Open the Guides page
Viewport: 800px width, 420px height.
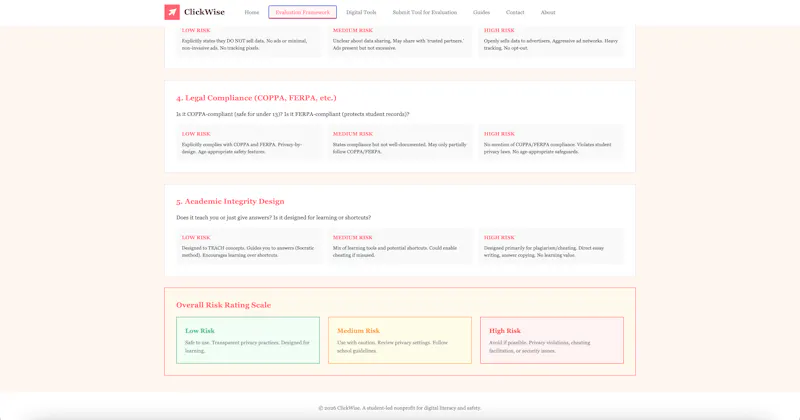[x=481, y=12]
